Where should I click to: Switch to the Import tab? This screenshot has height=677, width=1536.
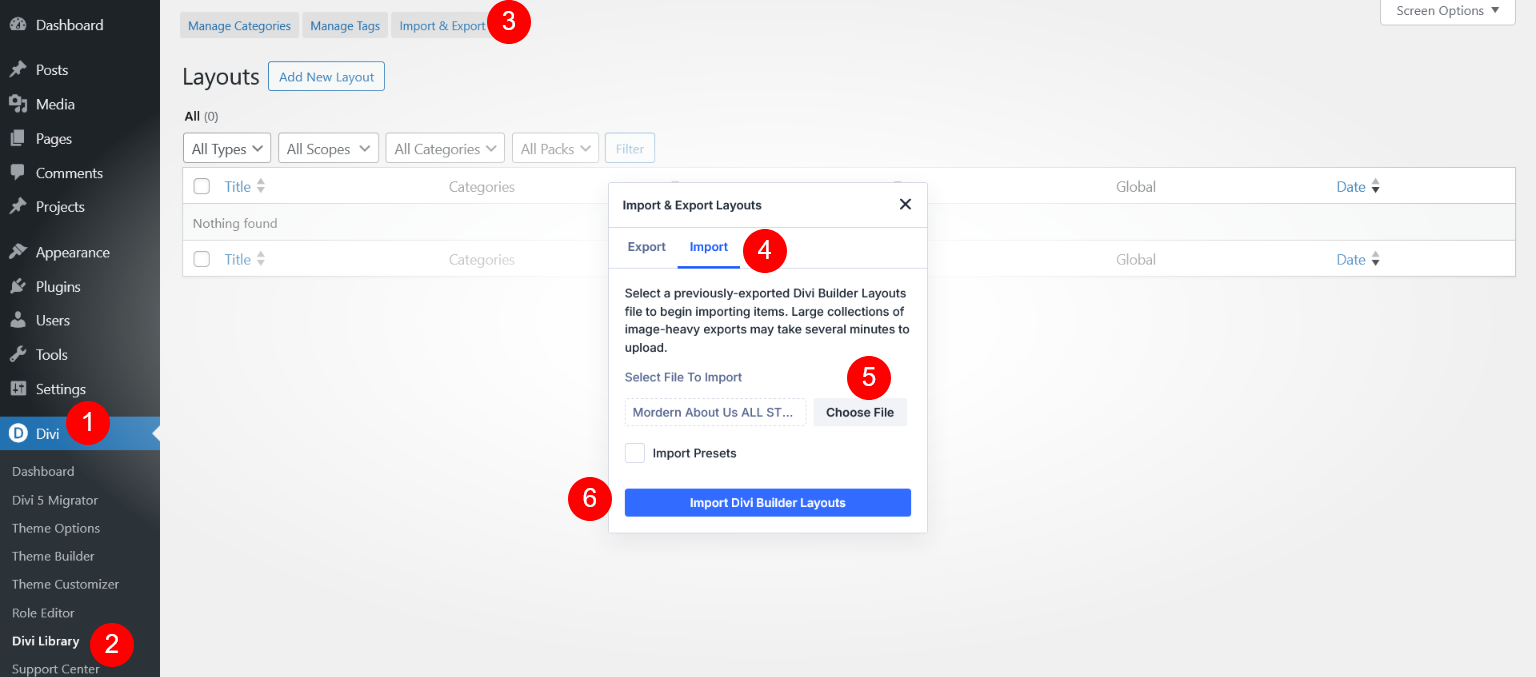click(x=709, y=247)
